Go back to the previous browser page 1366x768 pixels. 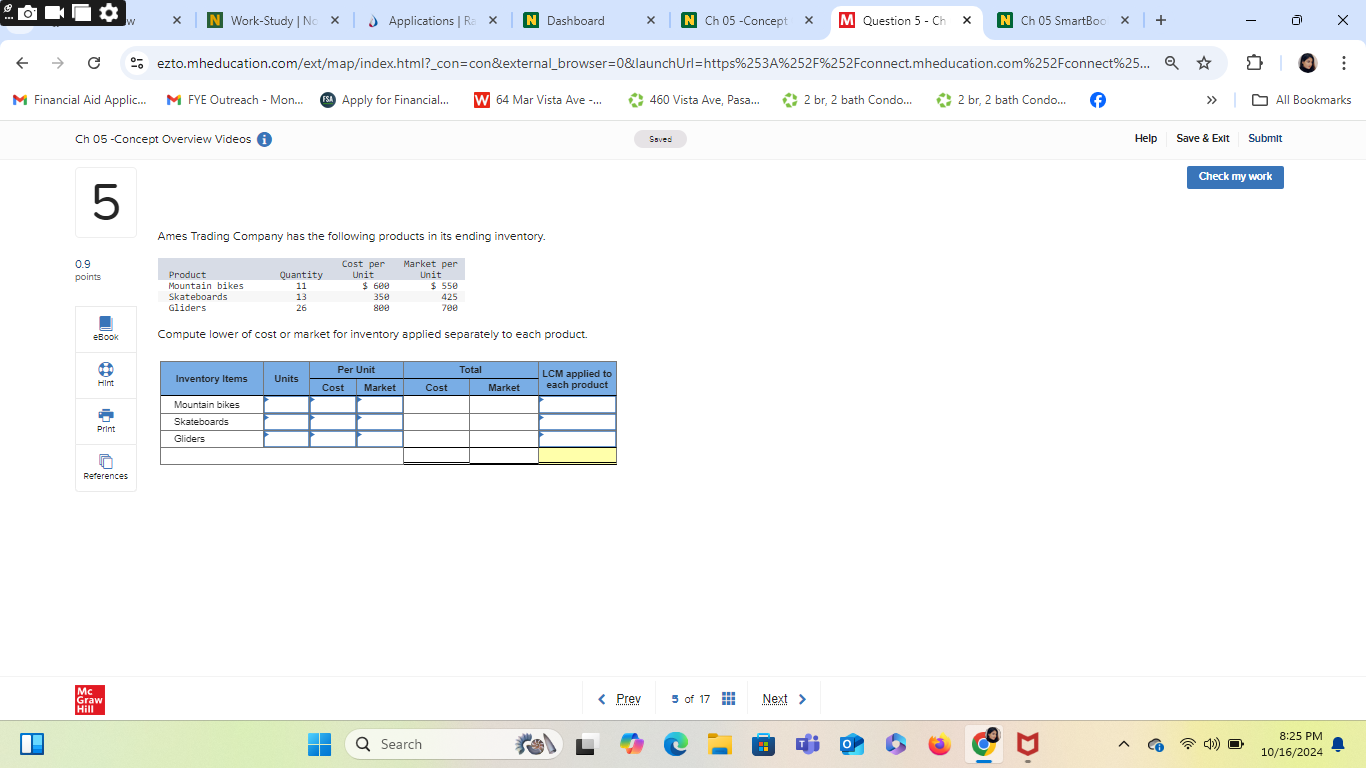(23, 63)
